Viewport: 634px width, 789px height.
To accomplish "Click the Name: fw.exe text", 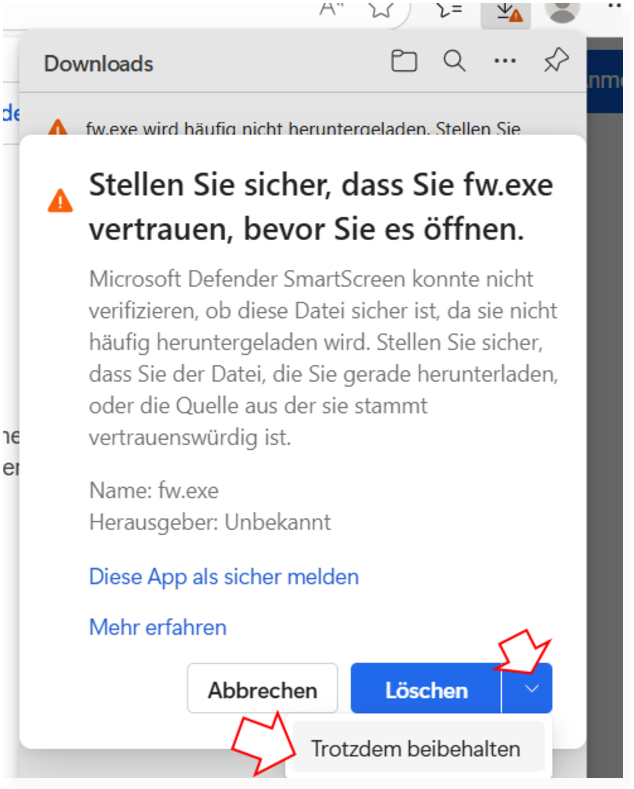I will (153, 491).
